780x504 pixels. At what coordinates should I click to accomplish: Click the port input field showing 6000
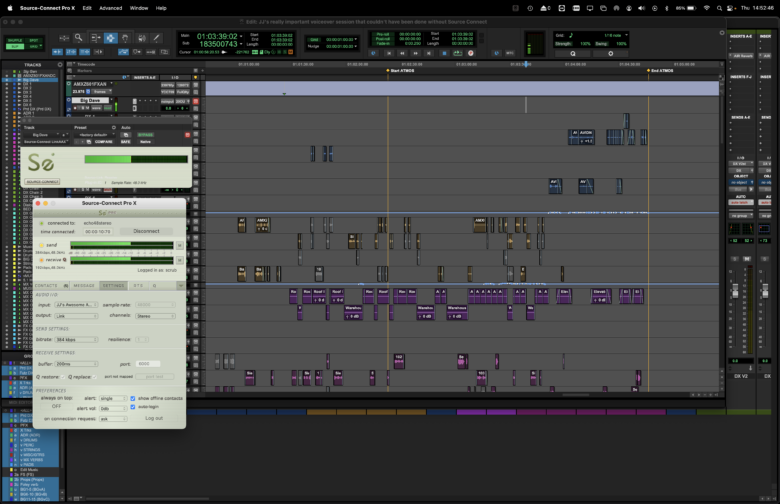tap(148, 364)
